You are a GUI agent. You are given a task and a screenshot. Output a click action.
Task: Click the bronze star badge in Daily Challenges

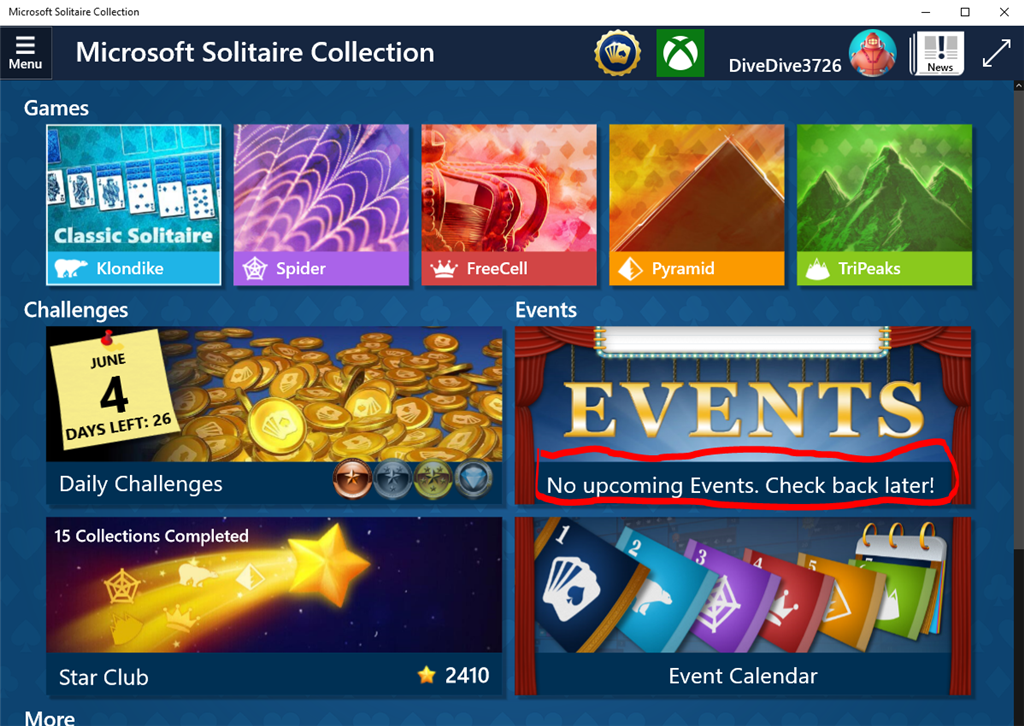(x=352, y=480)
